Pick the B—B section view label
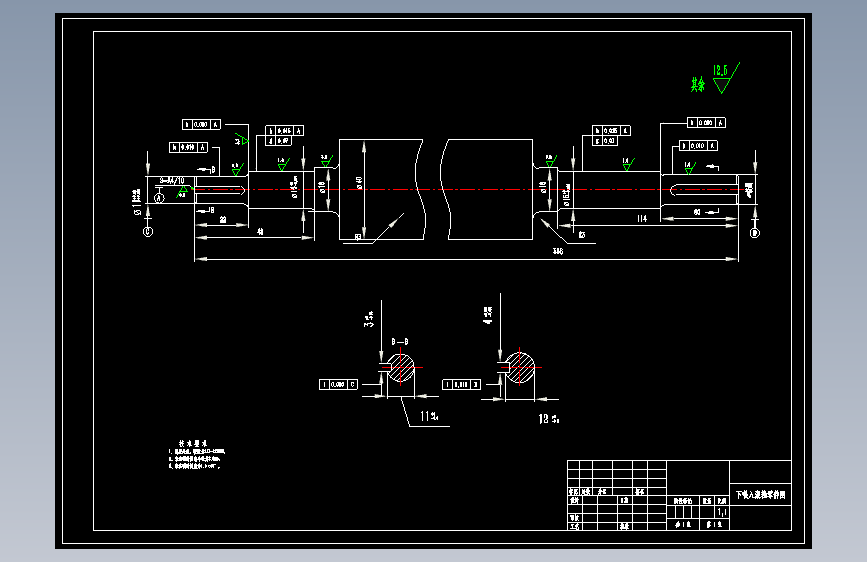Image resolution: width=867 pixels, height=562 pixels. tap(400, 342)
